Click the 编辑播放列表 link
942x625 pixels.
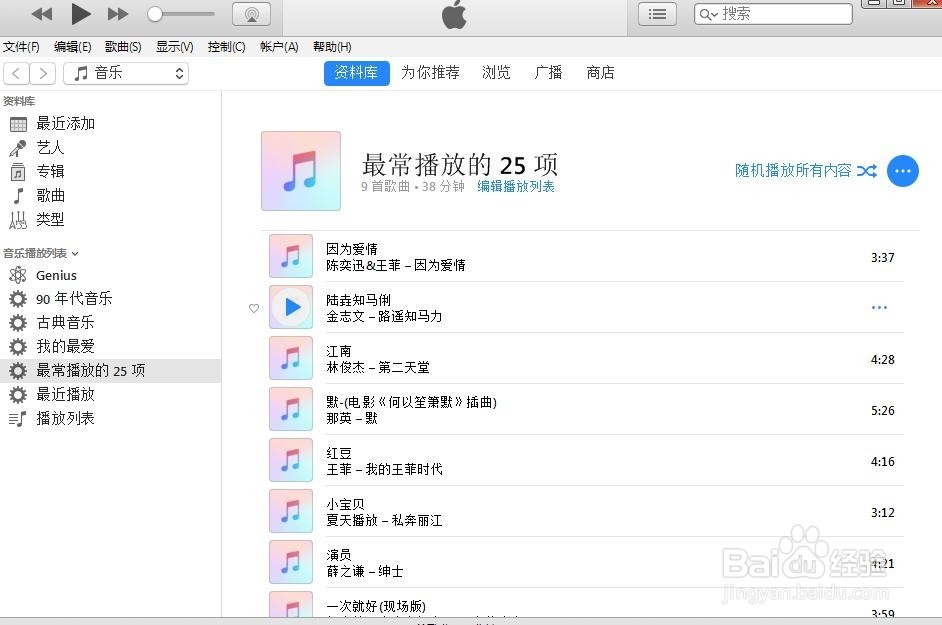[515, 186]
